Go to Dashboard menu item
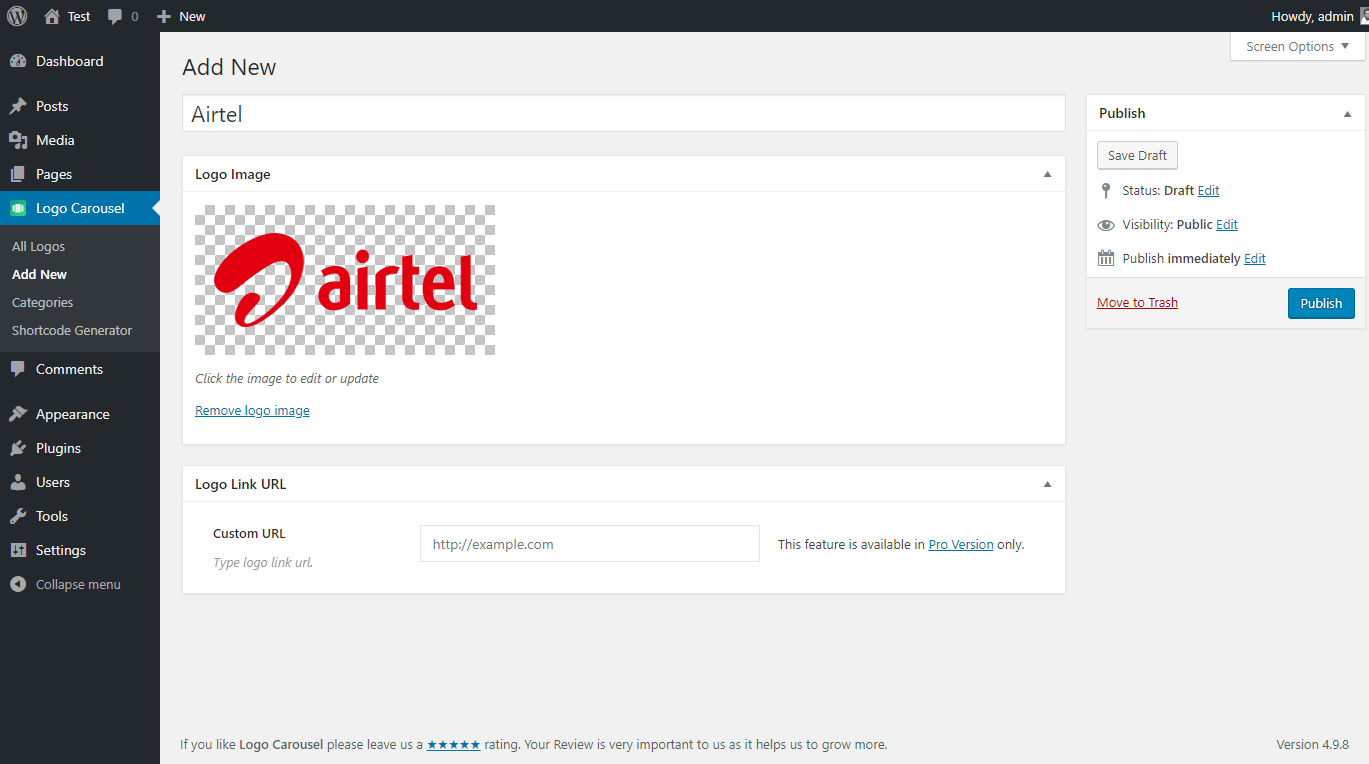1369x764 pixels. [x=69, y=61]
